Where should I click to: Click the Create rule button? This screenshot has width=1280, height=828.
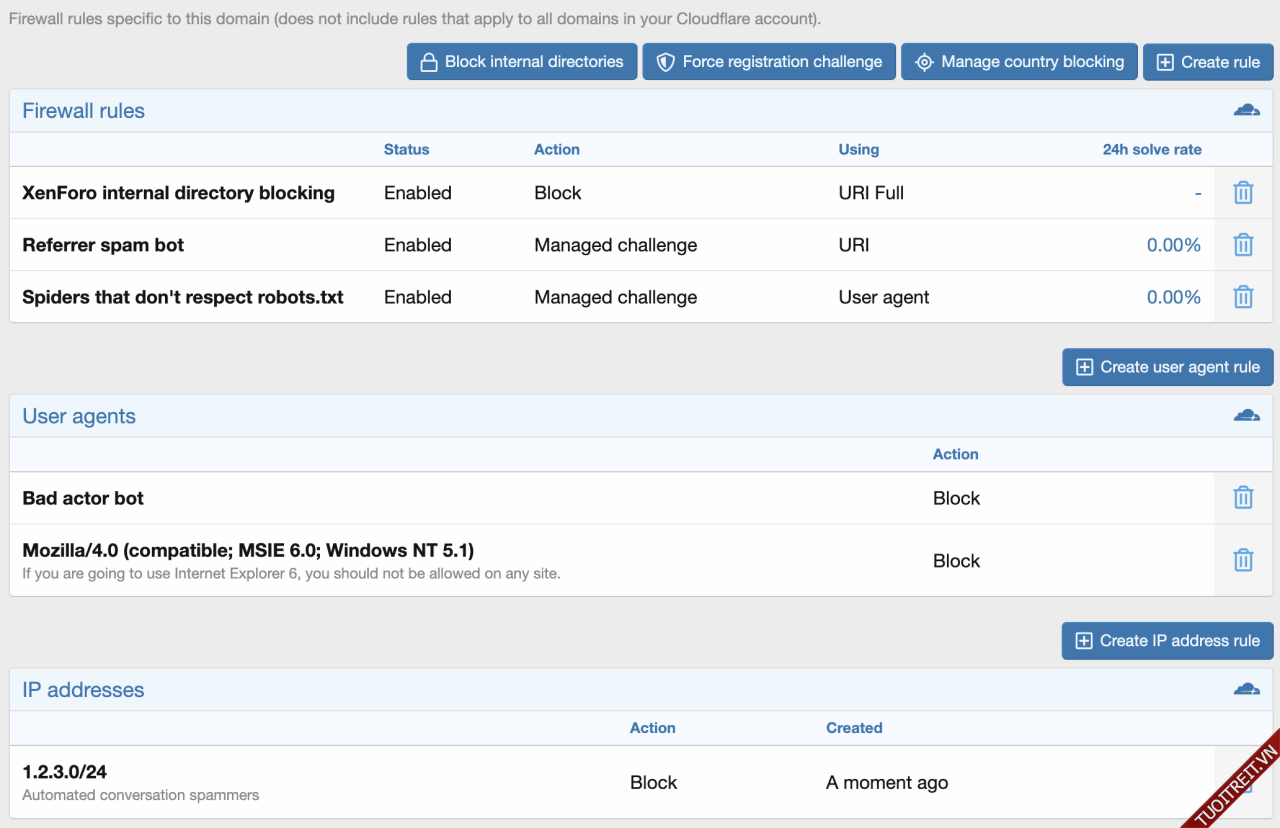pyautogui.click(x=1208, y=62)
